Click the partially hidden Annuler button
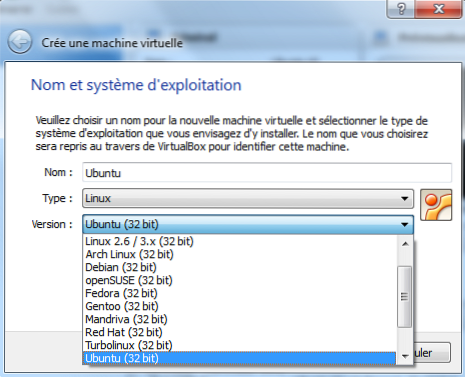This screenshot has width=465, height=377. pyautogui.click(x=432, y=353)
